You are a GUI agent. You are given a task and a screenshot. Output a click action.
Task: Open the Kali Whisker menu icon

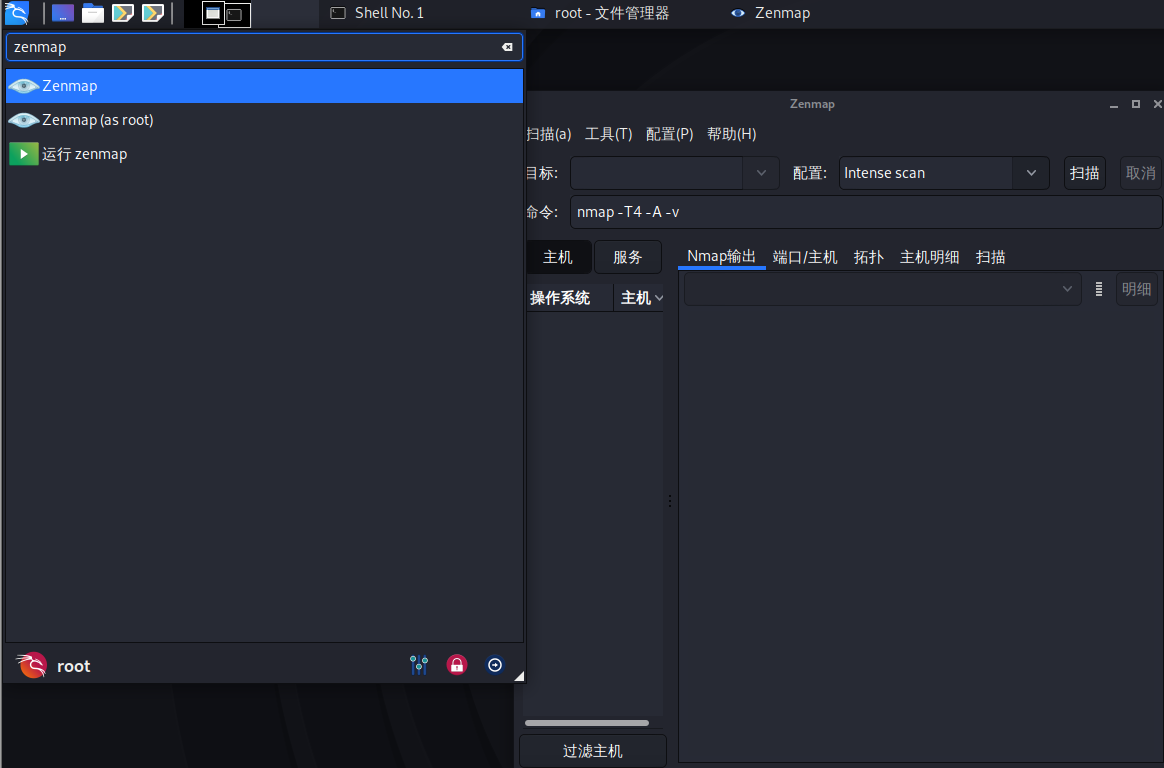pyautogui.click(x=16, y=13)
